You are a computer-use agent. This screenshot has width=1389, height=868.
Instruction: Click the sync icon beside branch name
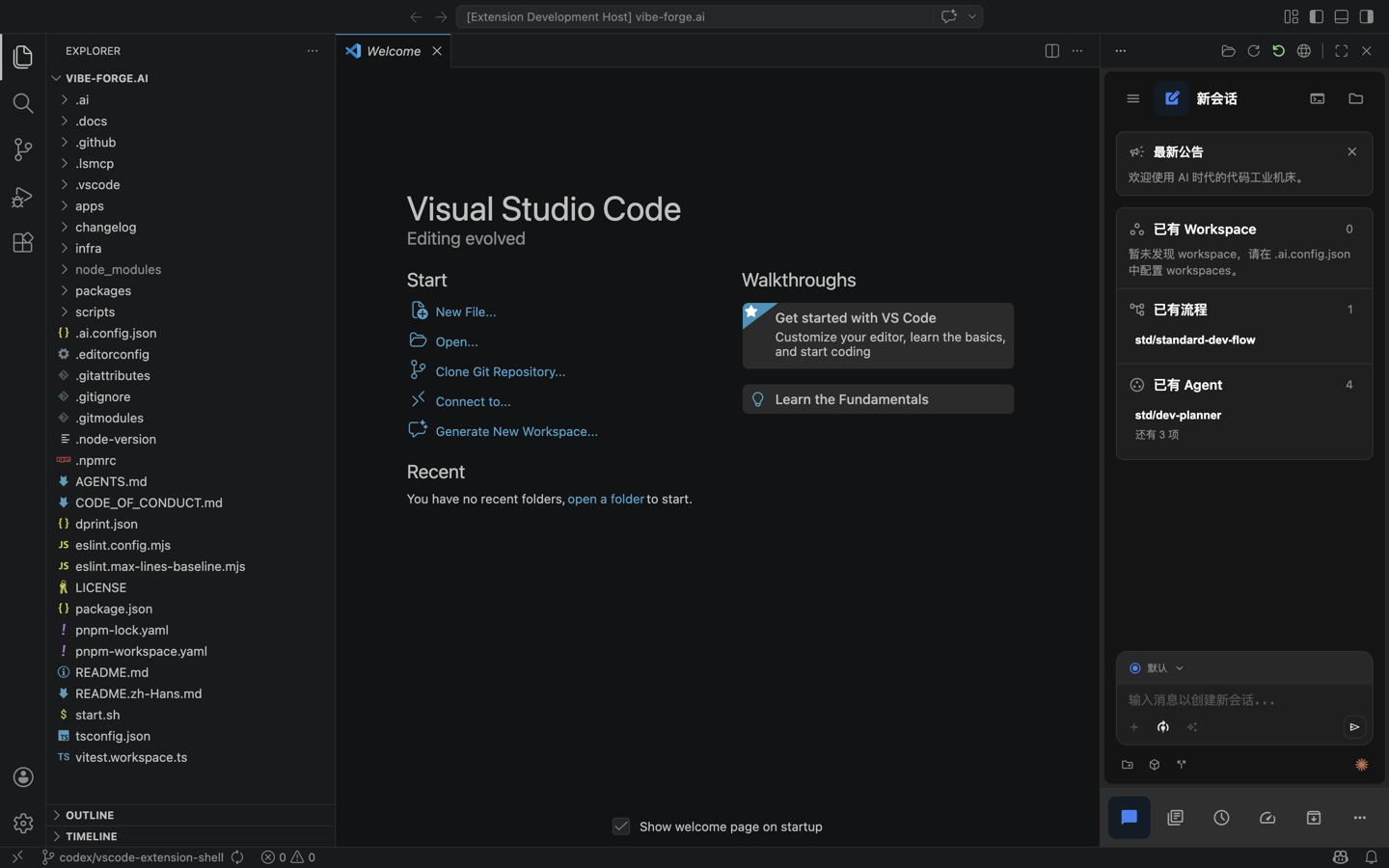point(237,857)
